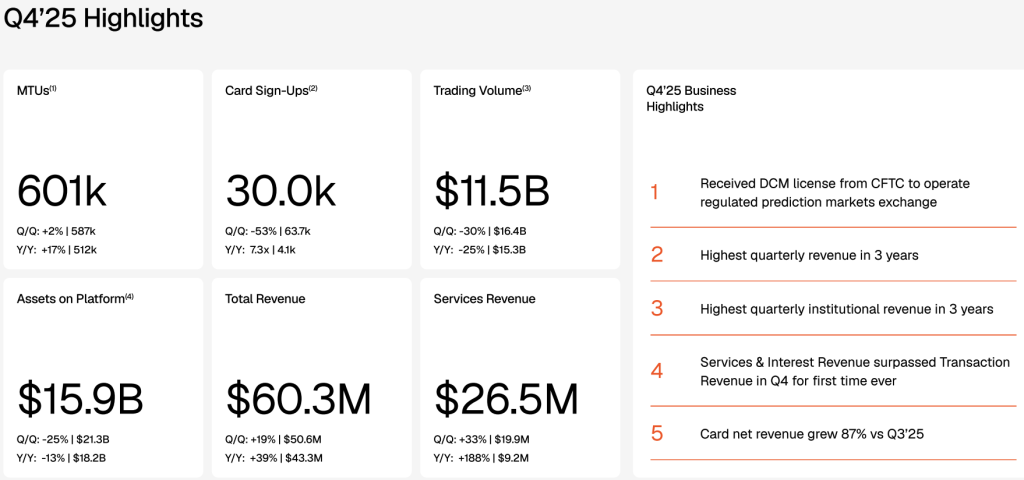Click Services Revenue Y/Y +188% line
Screen dimensions: 1024x480
[481, 458]
